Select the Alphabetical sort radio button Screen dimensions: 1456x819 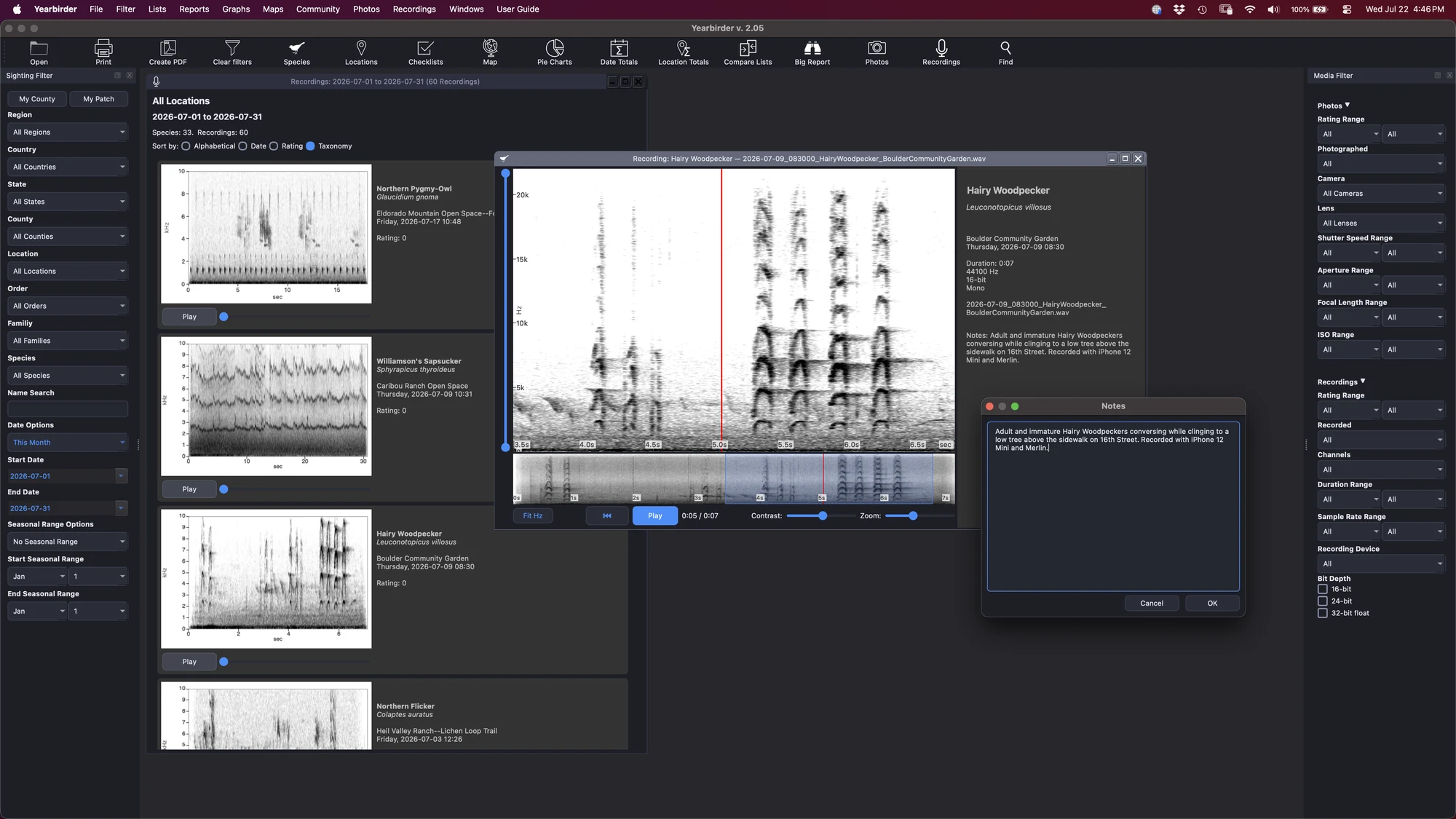tap(186, 146)
